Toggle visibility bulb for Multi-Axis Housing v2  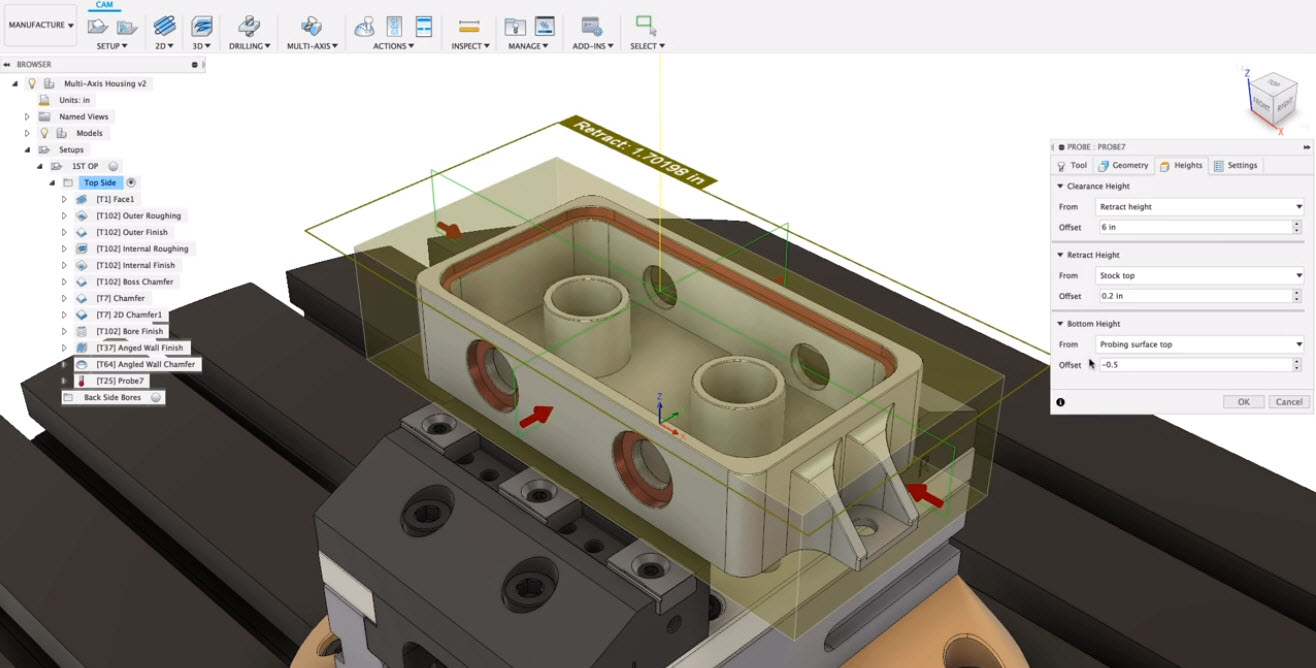pyautogui.click(x=32, y=83)
